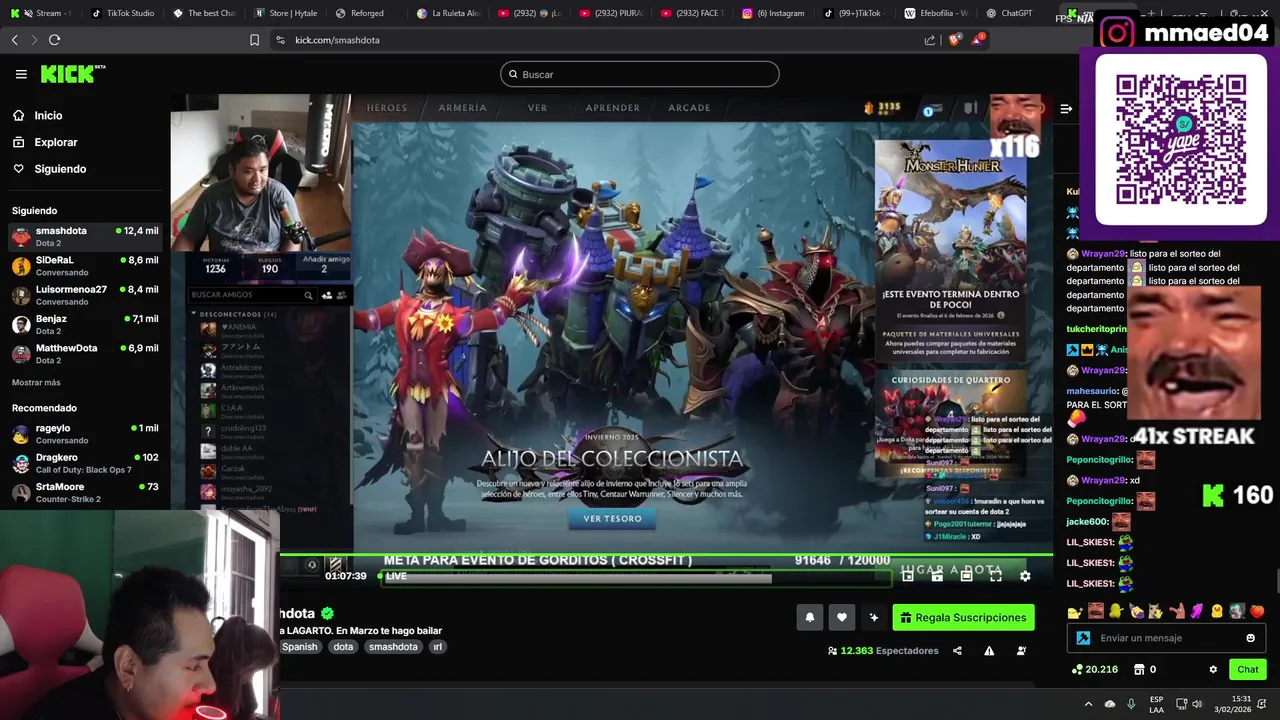Open player settings gear
1280x720 pixels.
(x=1025, y=576)
